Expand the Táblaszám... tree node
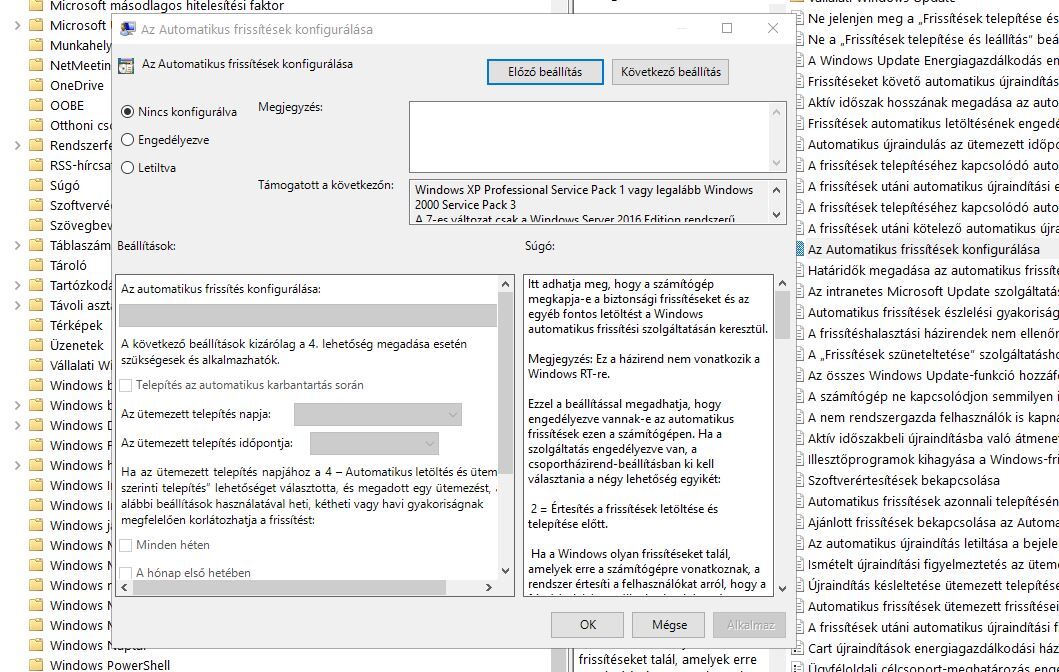 click(18, 245)
